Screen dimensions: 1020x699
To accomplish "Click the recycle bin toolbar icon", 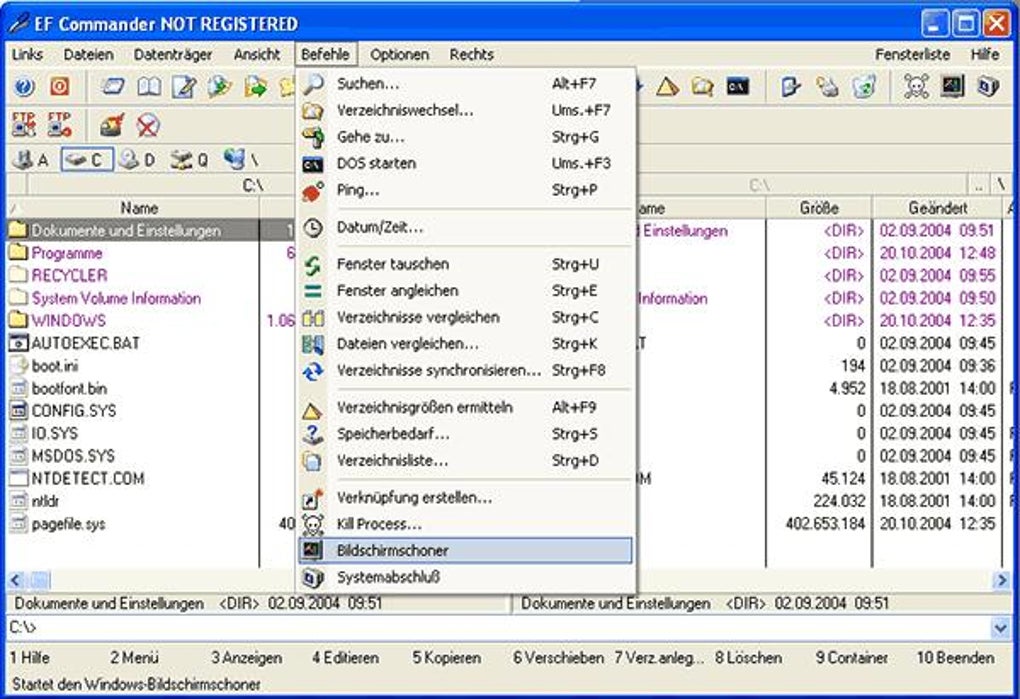I will [x=863, y=86].
